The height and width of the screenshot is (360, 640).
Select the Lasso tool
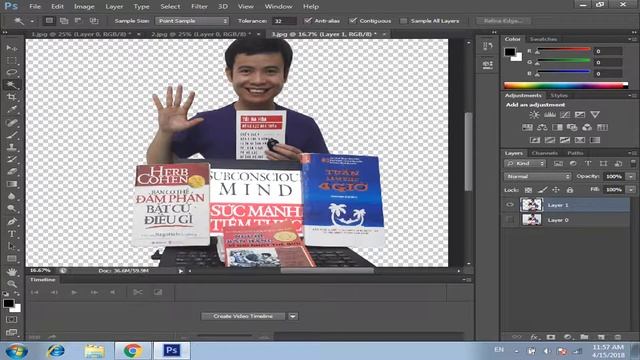click(x=11, y=73)
